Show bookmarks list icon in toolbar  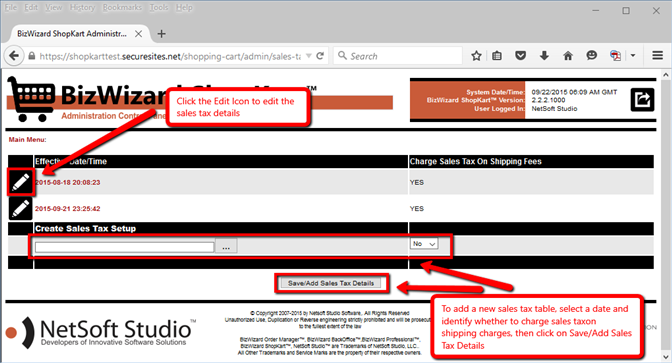[x=497, y=56]
